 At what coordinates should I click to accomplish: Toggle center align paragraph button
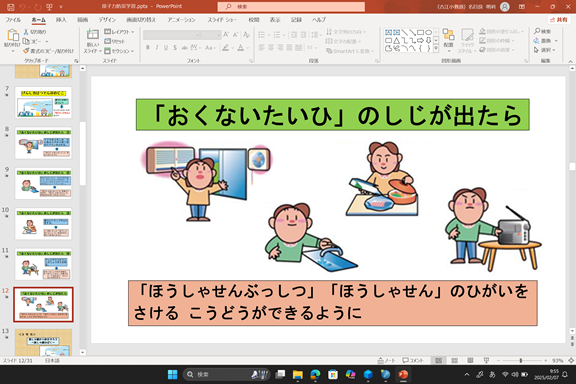point(271,47)
